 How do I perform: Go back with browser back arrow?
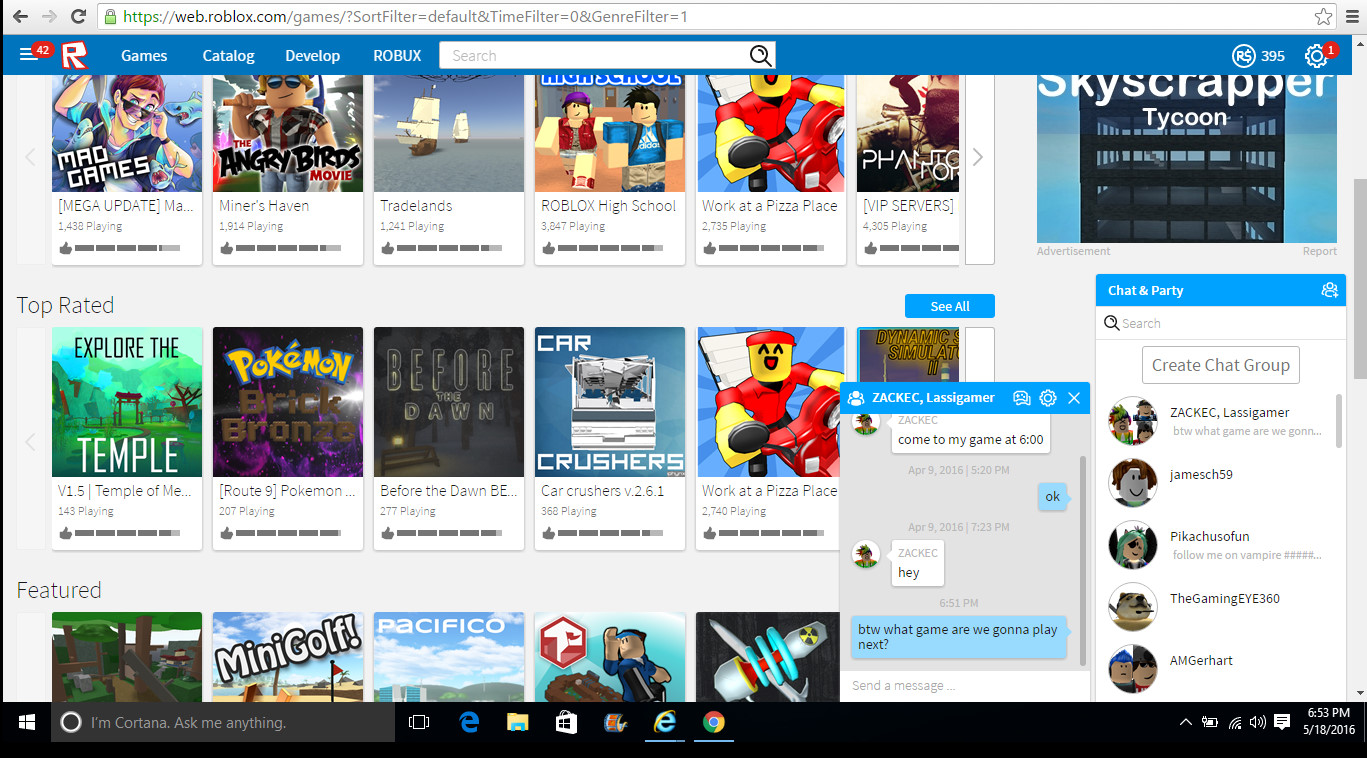[x=20, y=17]
